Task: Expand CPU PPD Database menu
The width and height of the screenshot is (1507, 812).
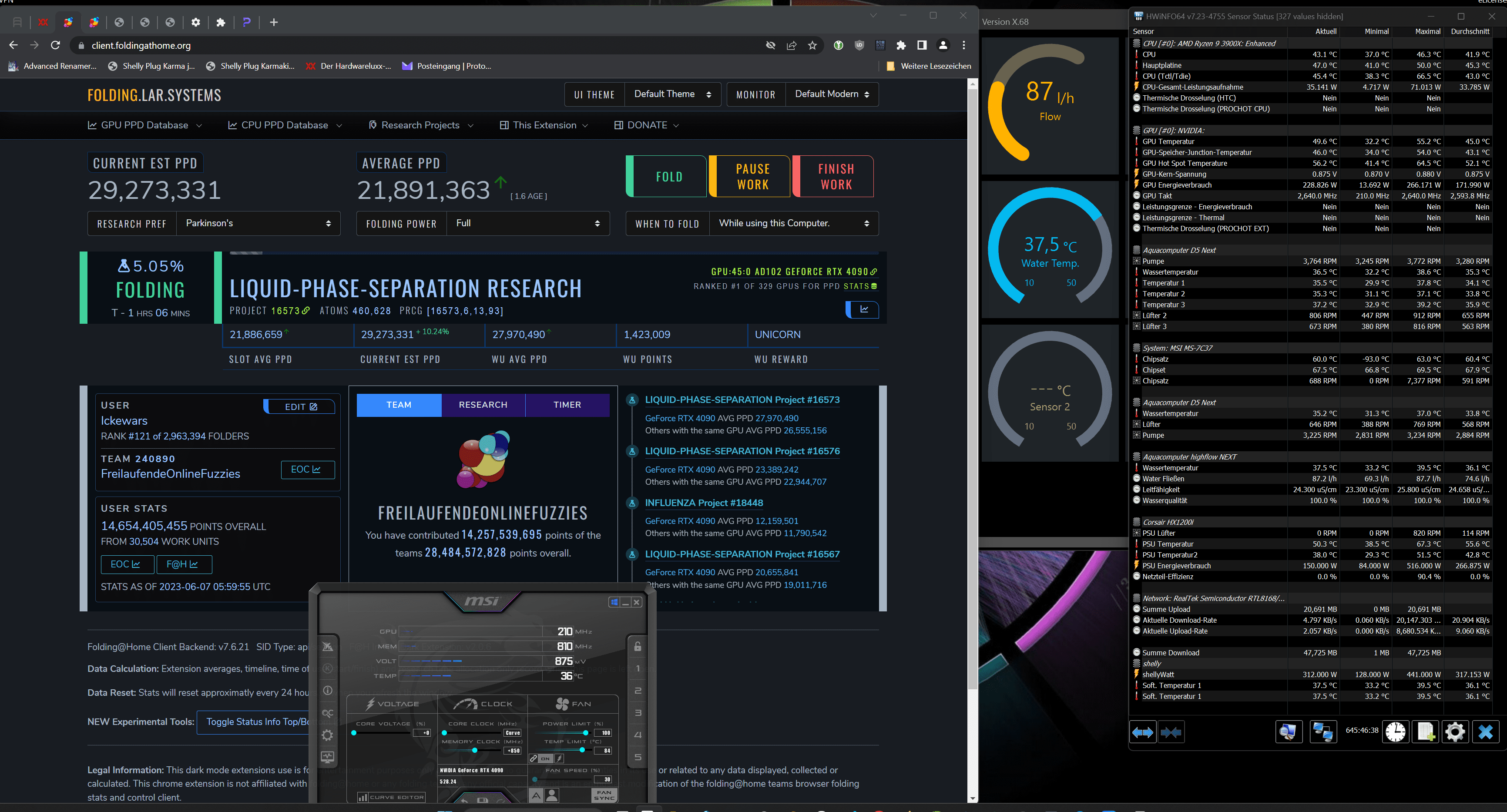Action: coord(285,125)
